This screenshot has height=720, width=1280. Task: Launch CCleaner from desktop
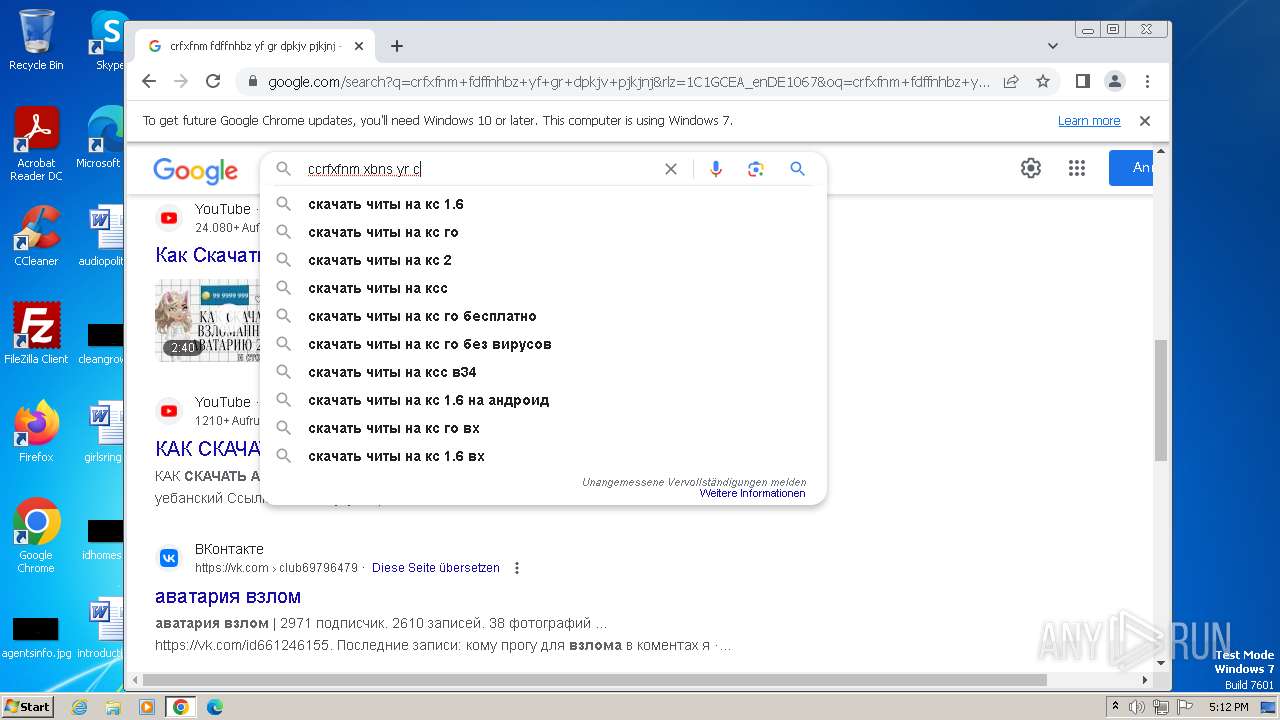pyautogui.click(x=36, y=236)
